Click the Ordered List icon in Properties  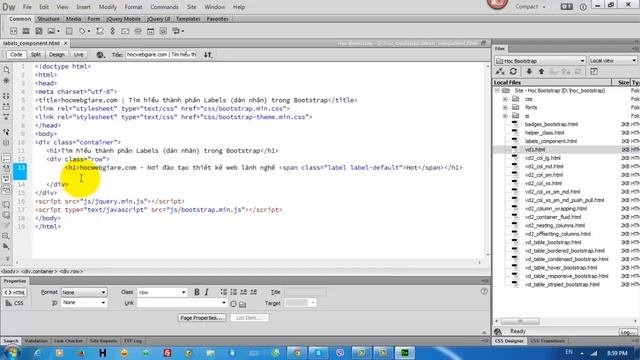[x=233, y=292]
